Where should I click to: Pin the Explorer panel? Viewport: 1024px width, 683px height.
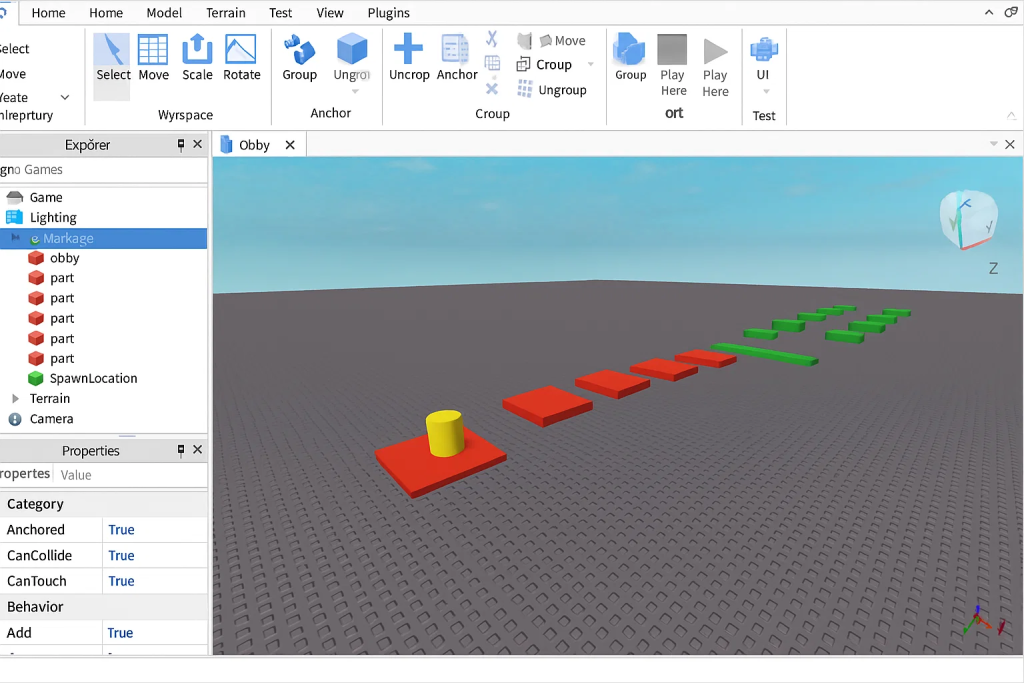click(181, 145)
